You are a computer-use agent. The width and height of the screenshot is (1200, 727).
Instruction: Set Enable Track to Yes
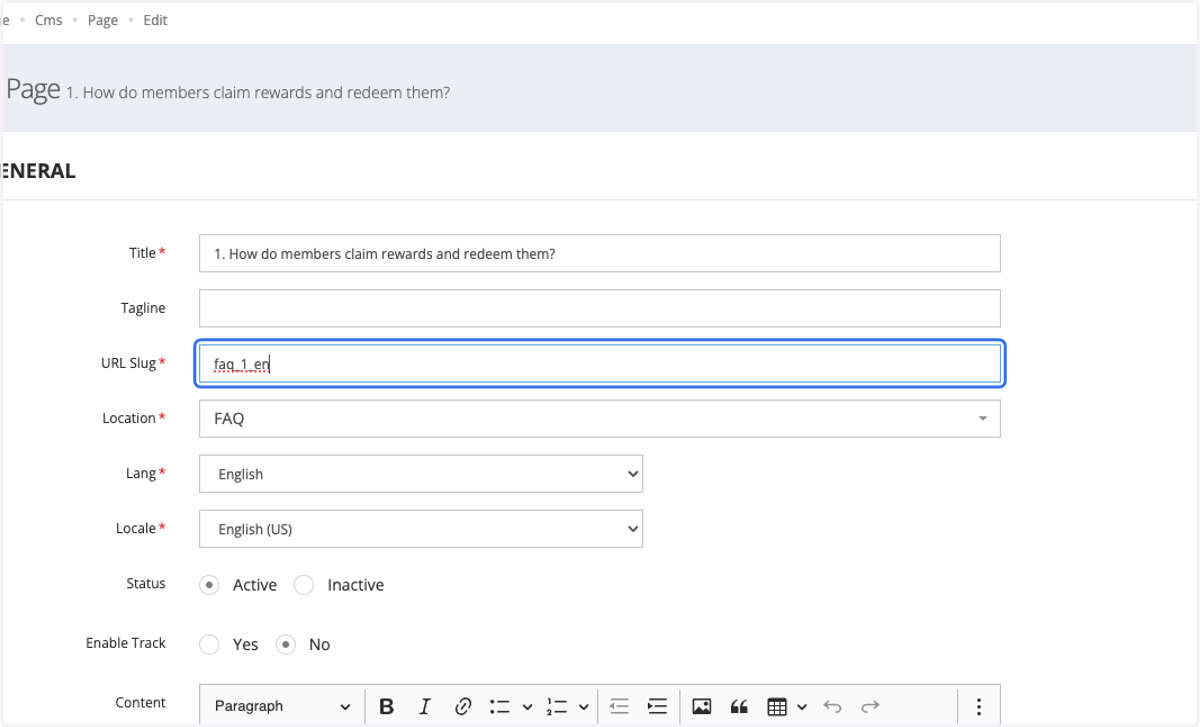209,645
